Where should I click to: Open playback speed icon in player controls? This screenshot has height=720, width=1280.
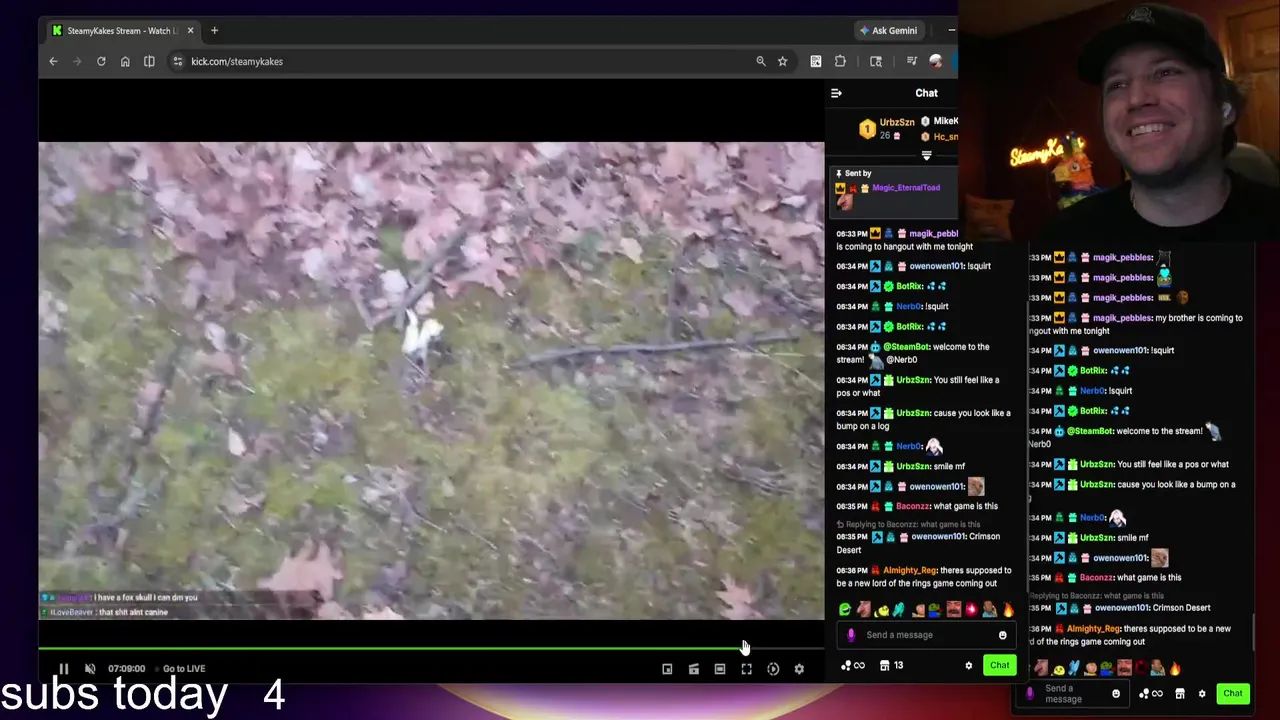click(x=773, y=669)
